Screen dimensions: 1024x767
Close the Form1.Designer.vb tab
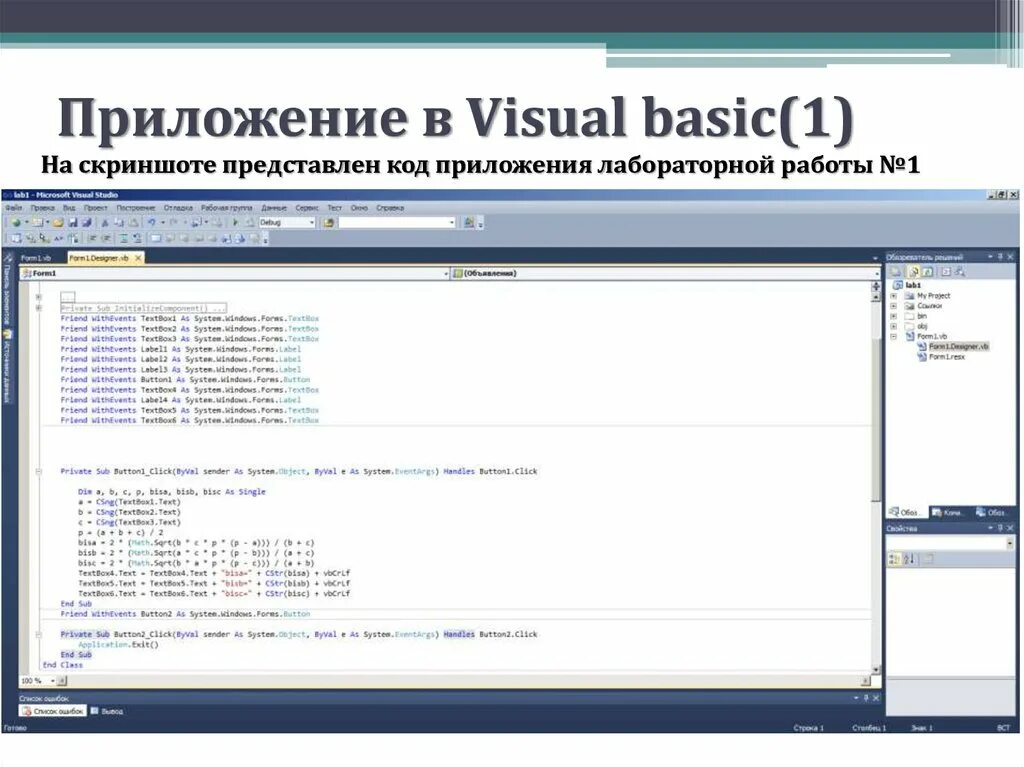pos(138,258)
